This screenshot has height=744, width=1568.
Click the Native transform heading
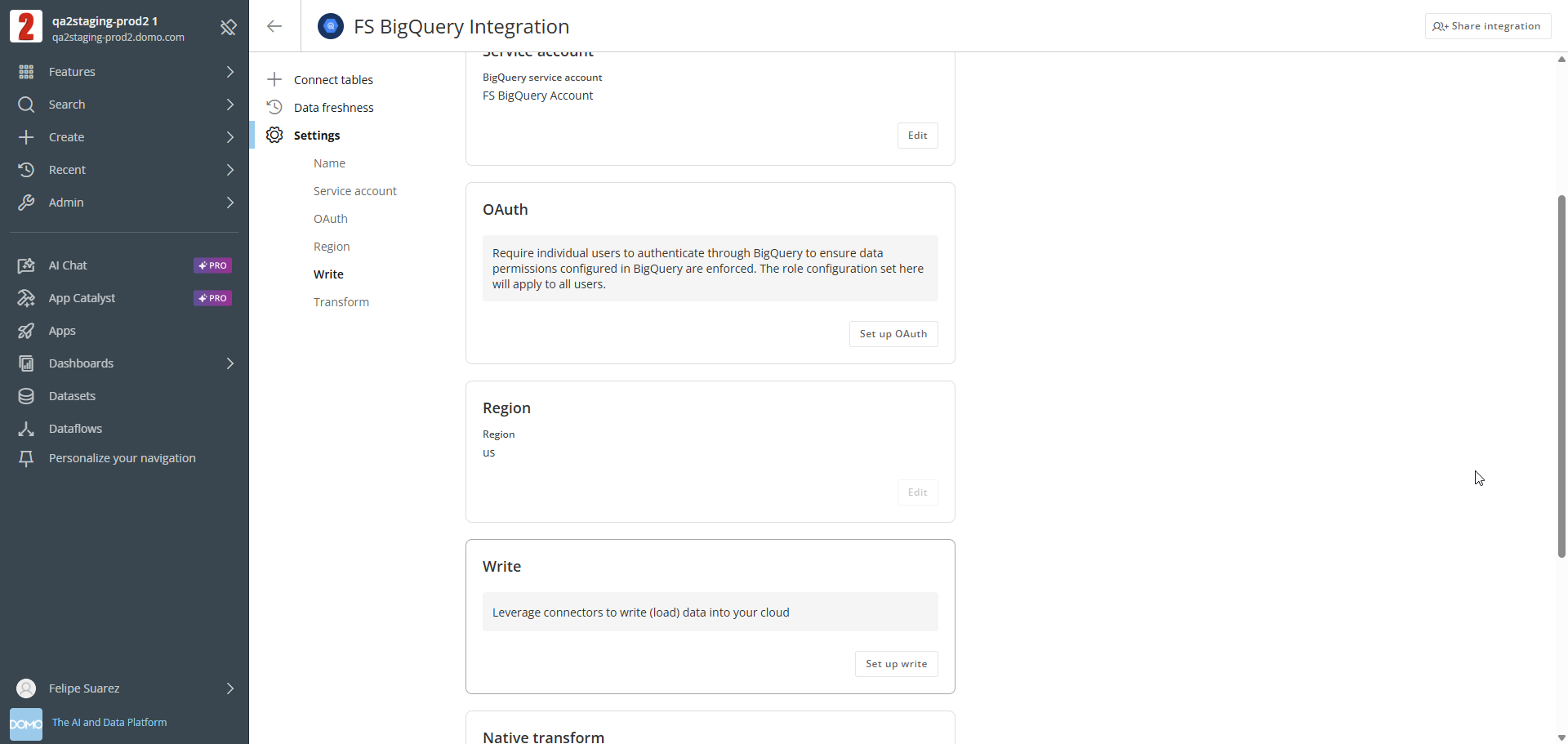(543, 737)
